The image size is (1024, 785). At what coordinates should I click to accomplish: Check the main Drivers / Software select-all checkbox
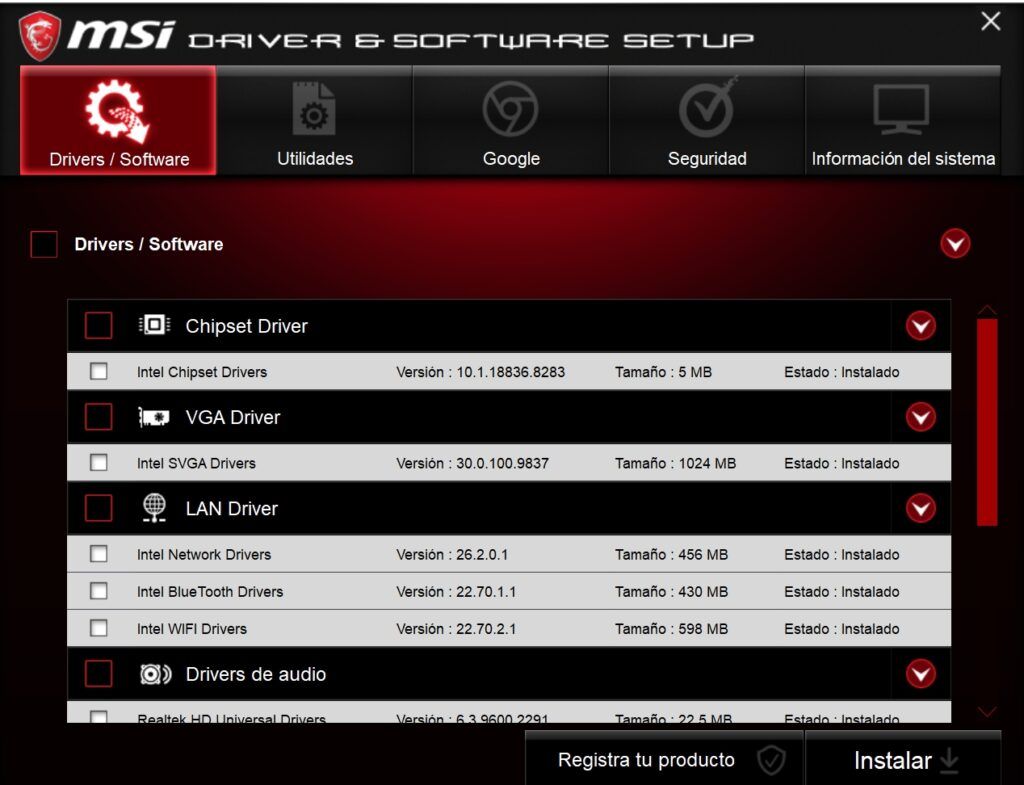point(44,244)
